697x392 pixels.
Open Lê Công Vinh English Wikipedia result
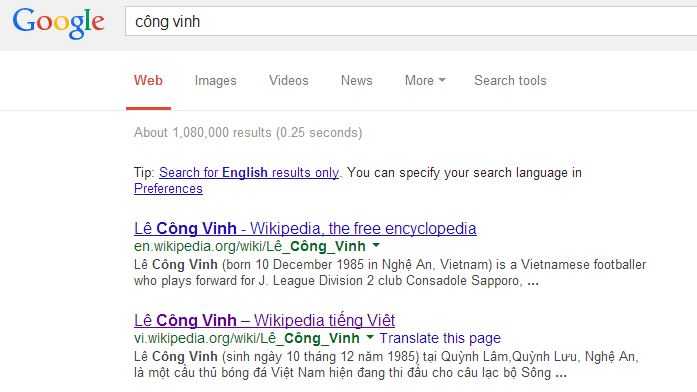[305, 228]
